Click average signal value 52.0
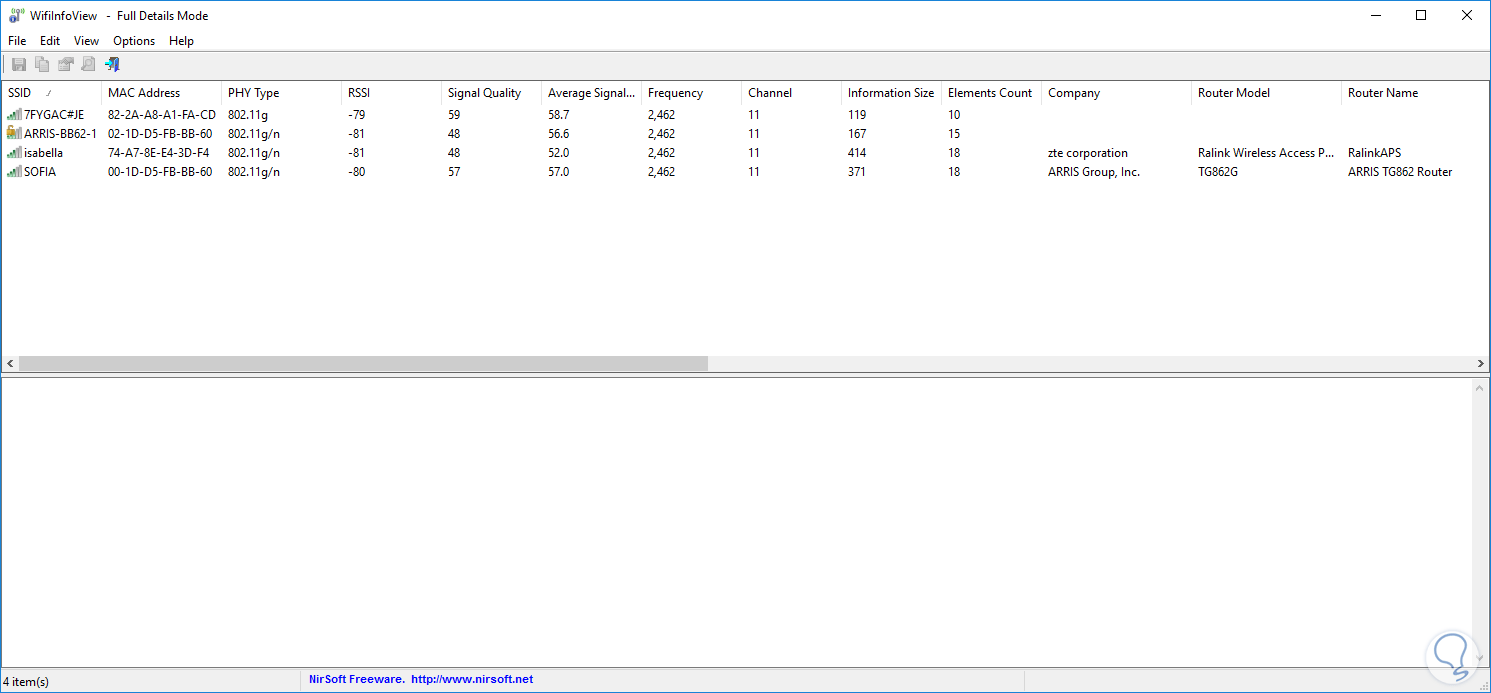The height and width of the screenshot is (693, 1491). [x=559, y=153]
